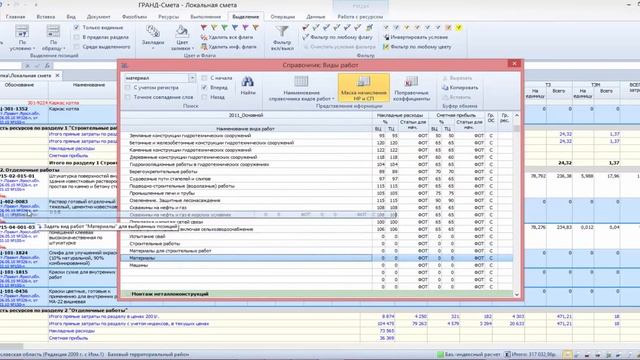Toggle С начала checkbox in dialog
The height and width of the screenshot is (360, 640).
204,78
